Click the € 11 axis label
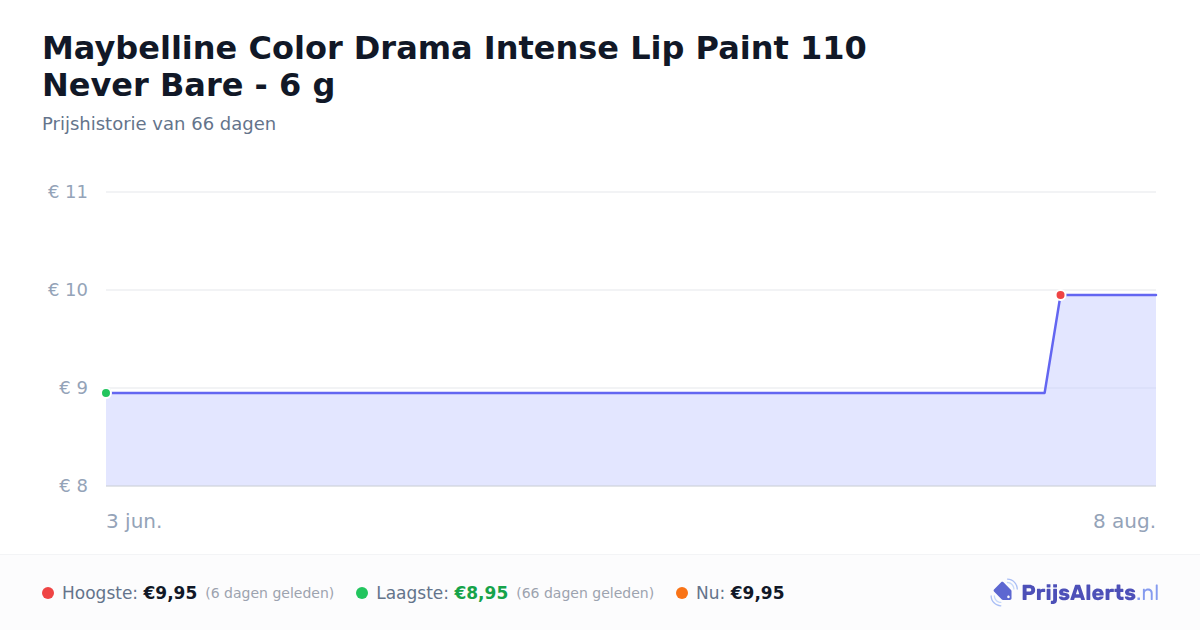1200x630 pixels. tap(68, 192)
